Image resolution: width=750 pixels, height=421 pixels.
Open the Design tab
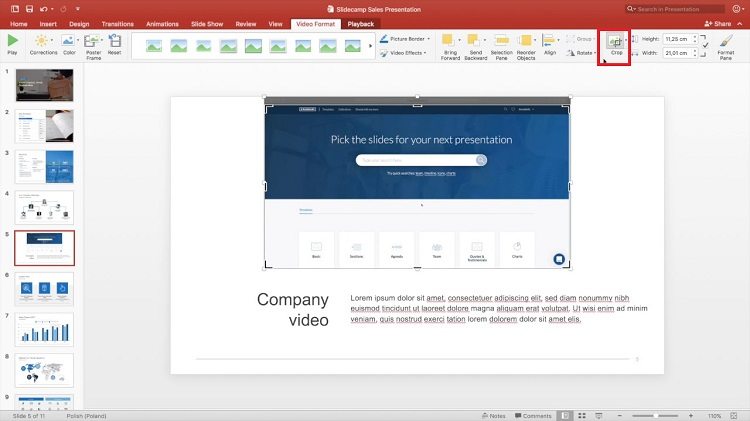79,24
